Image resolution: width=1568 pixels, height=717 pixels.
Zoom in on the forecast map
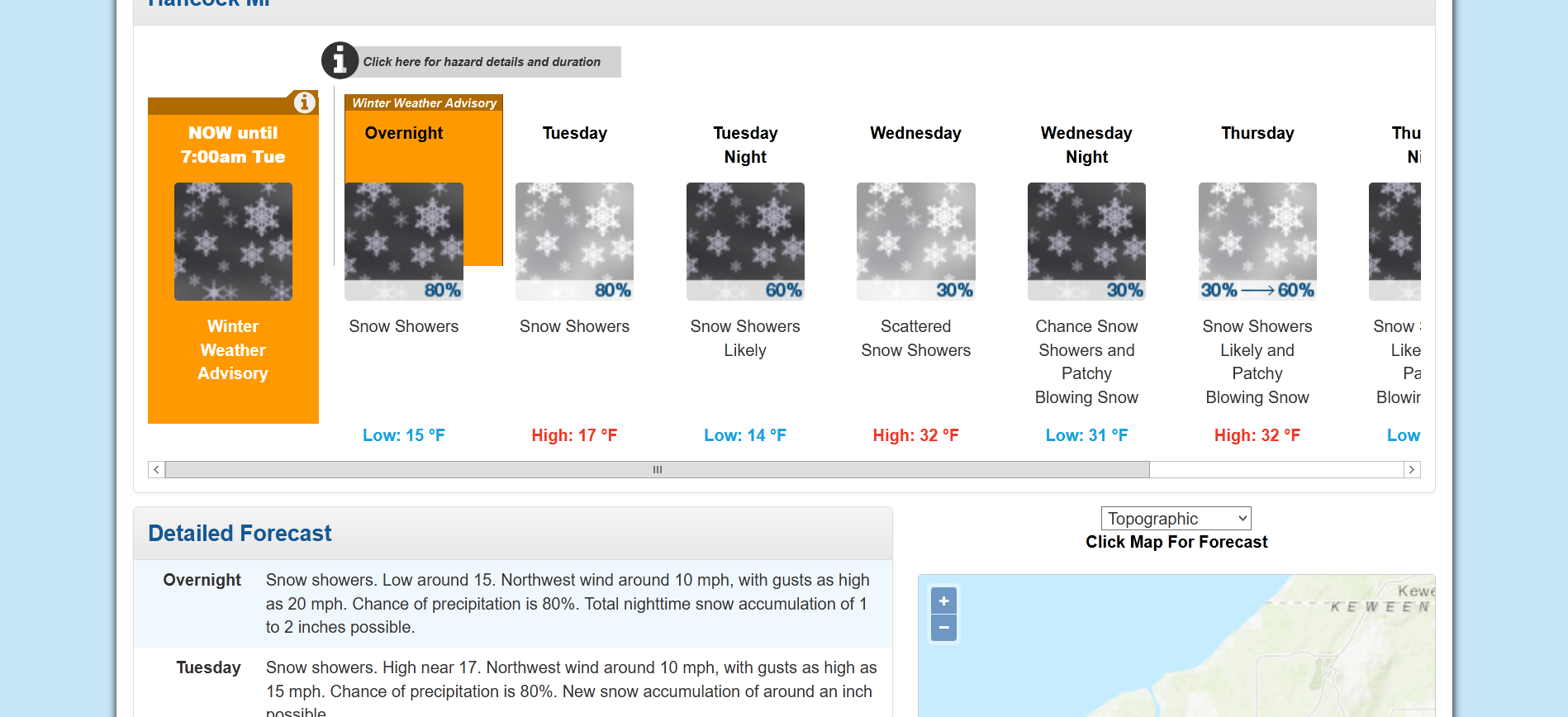pos(943,601)
